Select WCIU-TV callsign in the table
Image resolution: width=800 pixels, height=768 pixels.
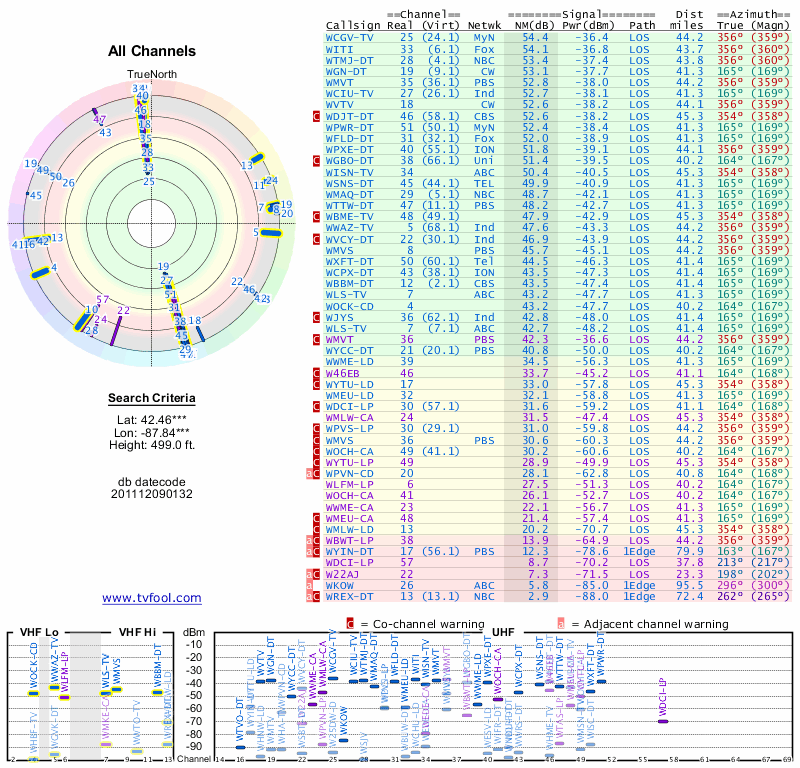[349, 94]
